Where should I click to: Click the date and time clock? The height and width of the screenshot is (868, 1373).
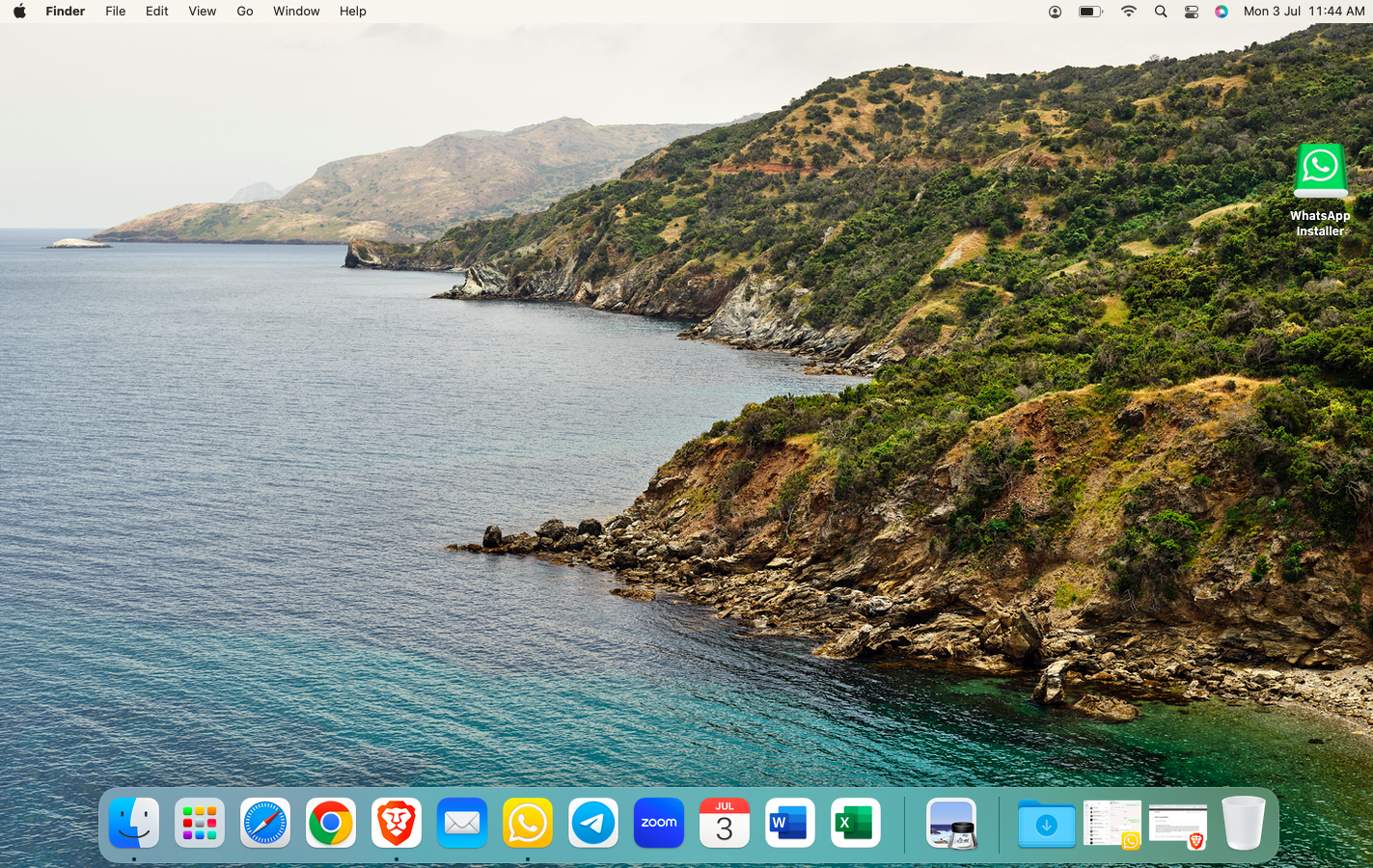(x=1304, y=12)
